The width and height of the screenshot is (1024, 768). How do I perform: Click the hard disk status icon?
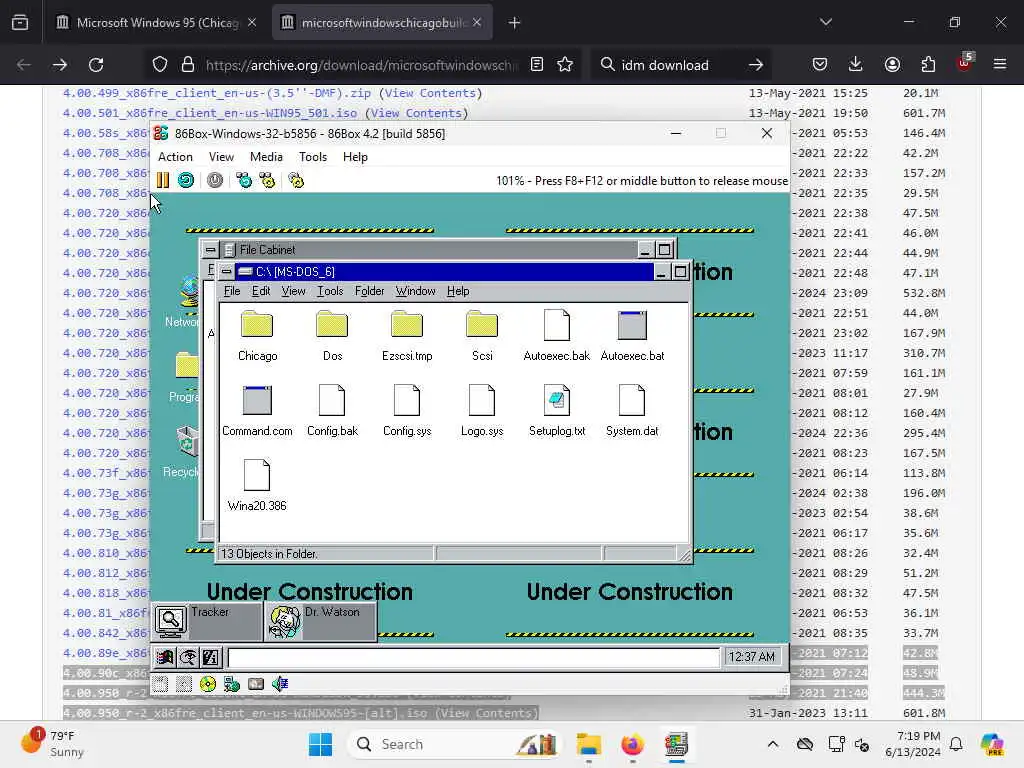[256, 684]
